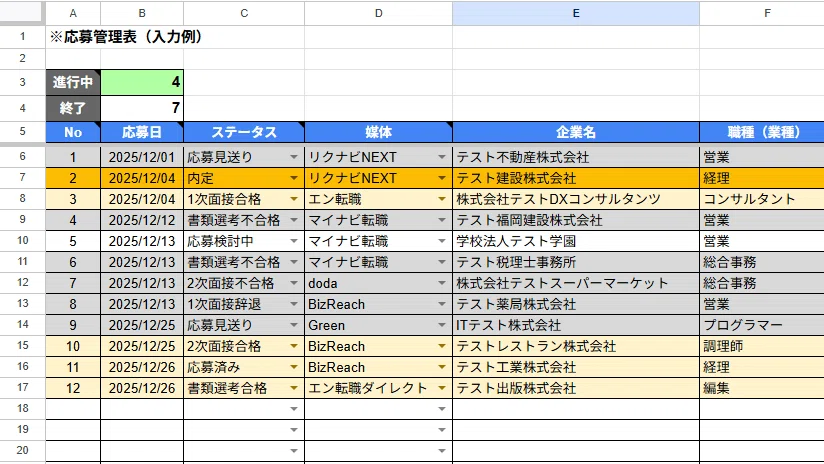Viewport: 824px width, 464px height.
Task: Select column B header
Action: (142, 13)
